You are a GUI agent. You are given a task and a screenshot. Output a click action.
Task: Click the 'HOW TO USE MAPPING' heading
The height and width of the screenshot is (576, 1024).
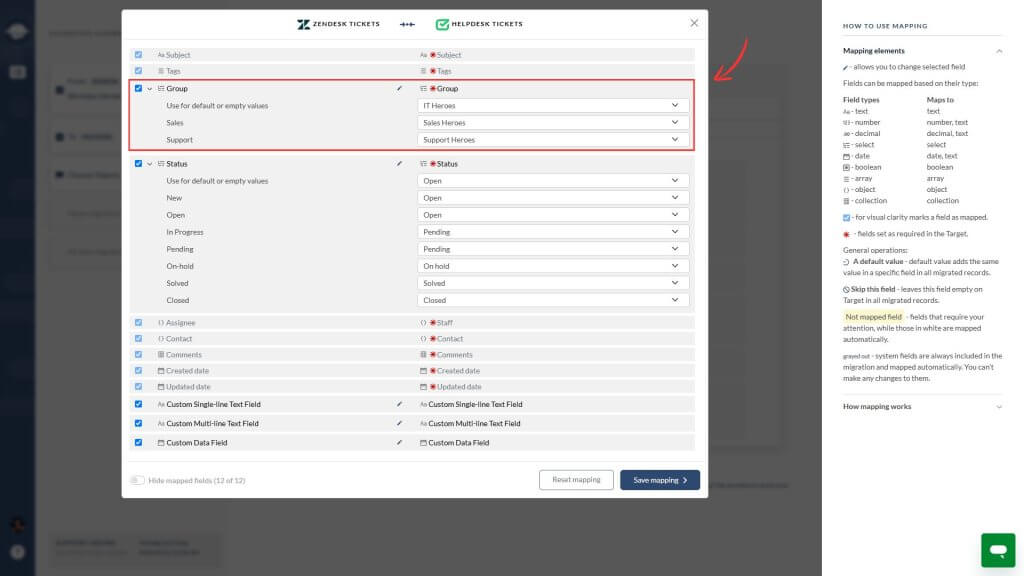[x=885, y=26]
